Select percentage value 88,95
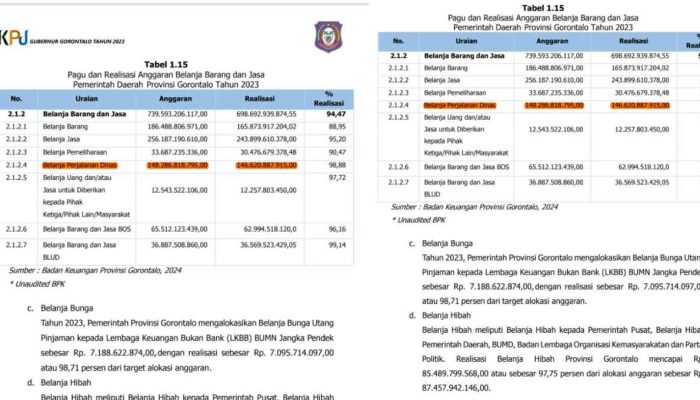This screenshot has width=700, height=400. click(337, 127)
